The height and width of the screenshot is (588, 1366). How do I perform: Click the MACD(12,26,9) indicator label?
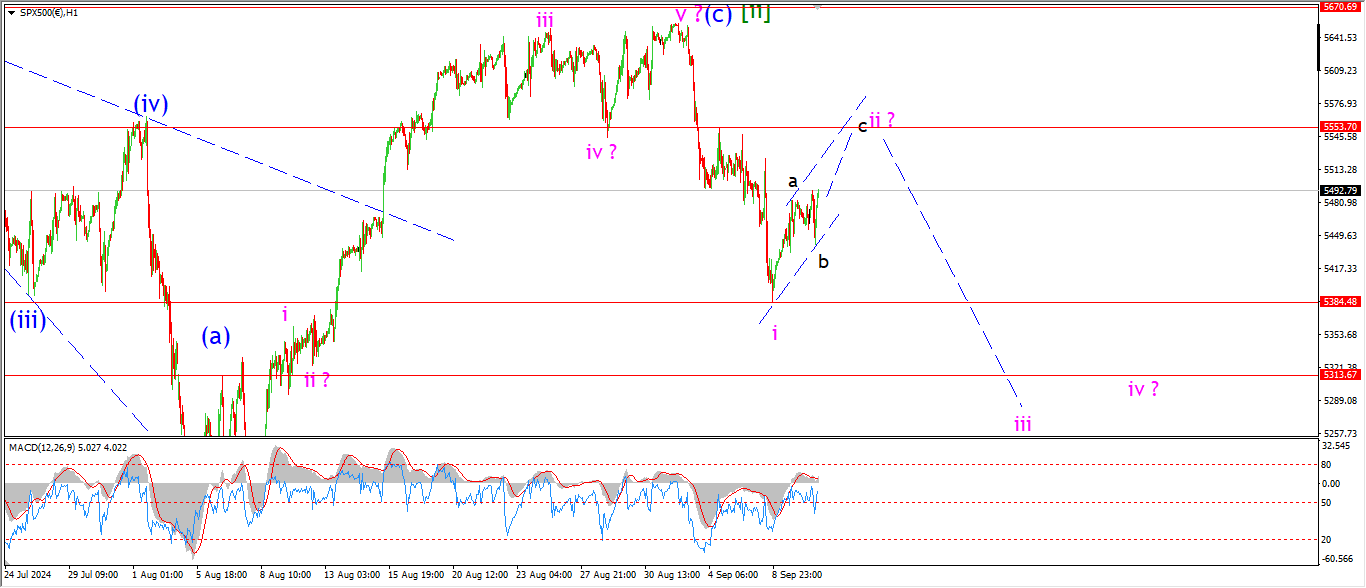(50, 446)
